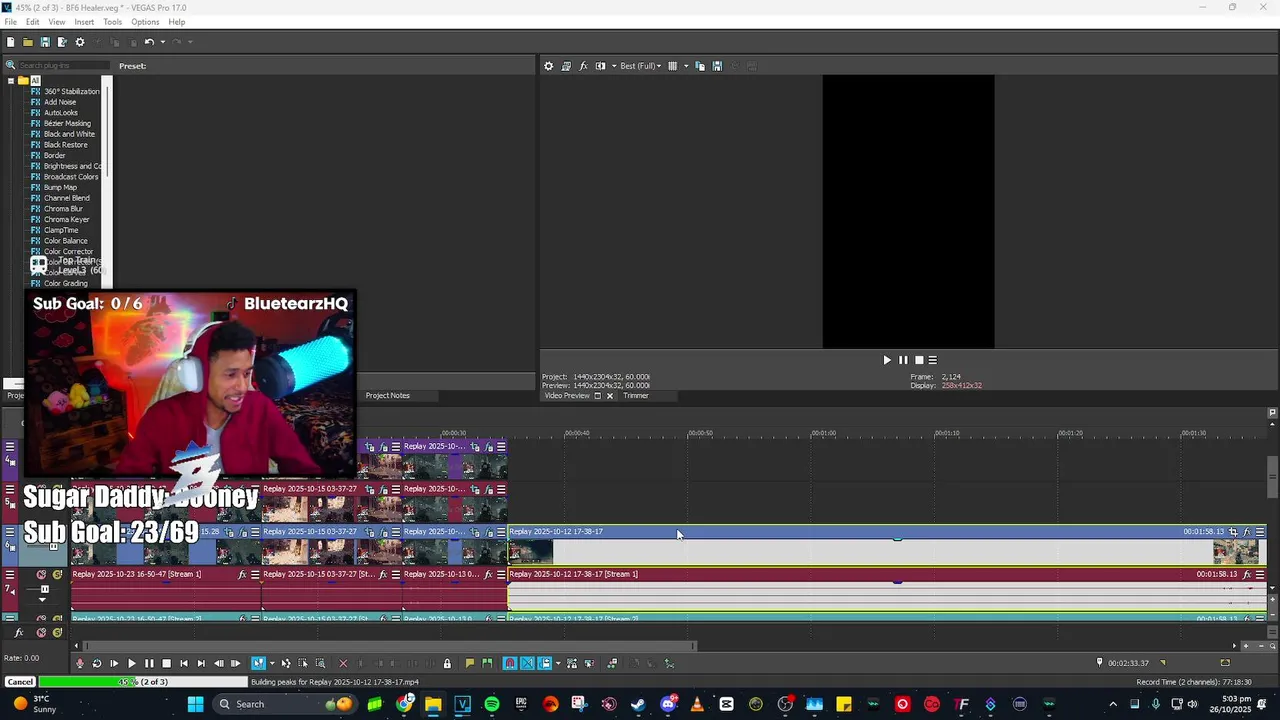
Task: Toggle Loop Playback in timeline transport
Action: click(97, 663)
